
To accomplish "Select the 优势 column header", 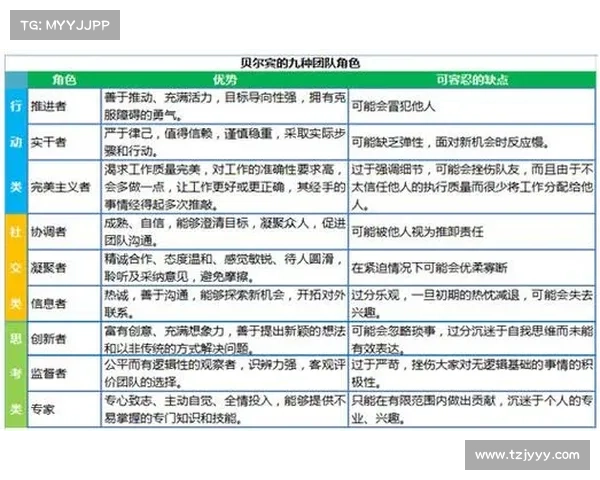I will (x=225, y=80).
